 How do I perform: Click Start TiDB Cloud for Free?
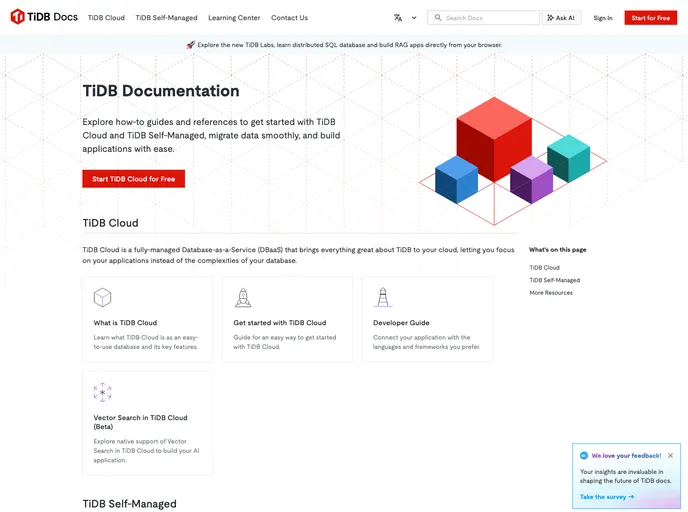coord(133,179)
